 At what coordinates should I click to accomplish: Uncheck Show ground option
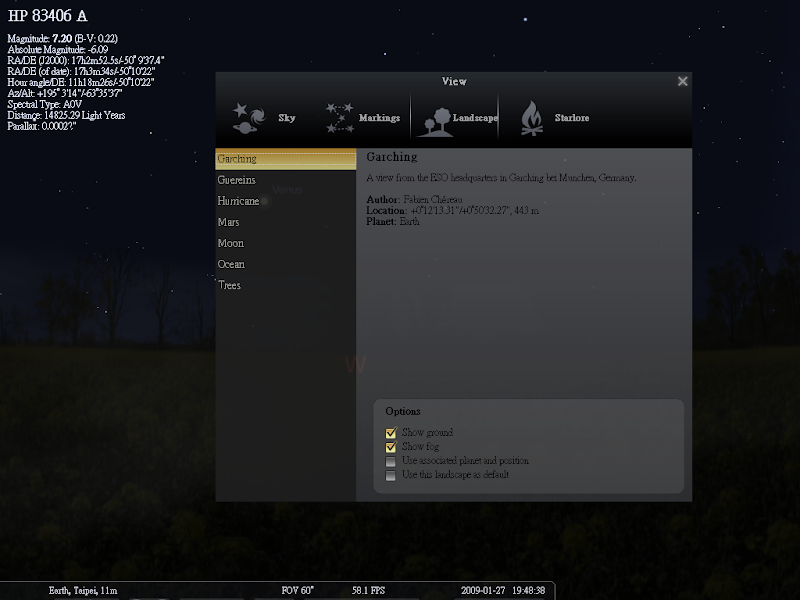click(391, 433)
